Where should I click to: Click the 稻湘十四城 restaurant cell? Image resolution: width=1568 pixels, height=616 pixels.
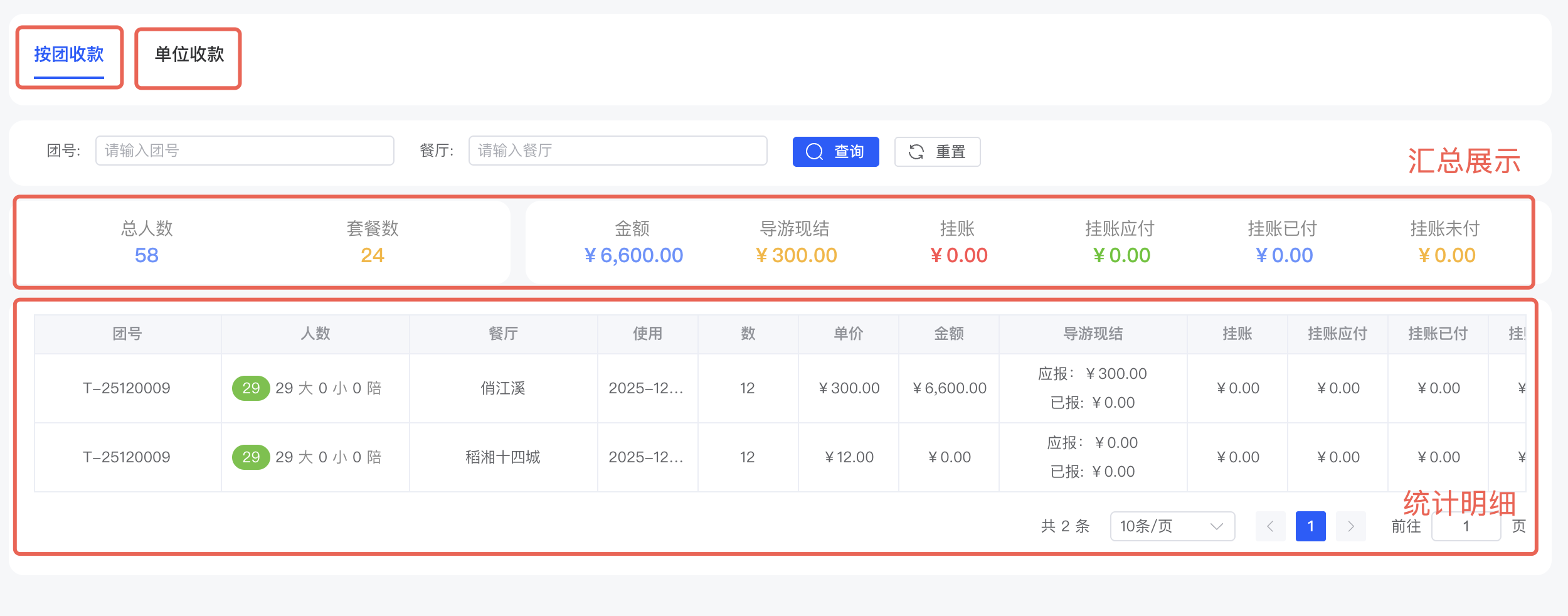coord(503,457)
